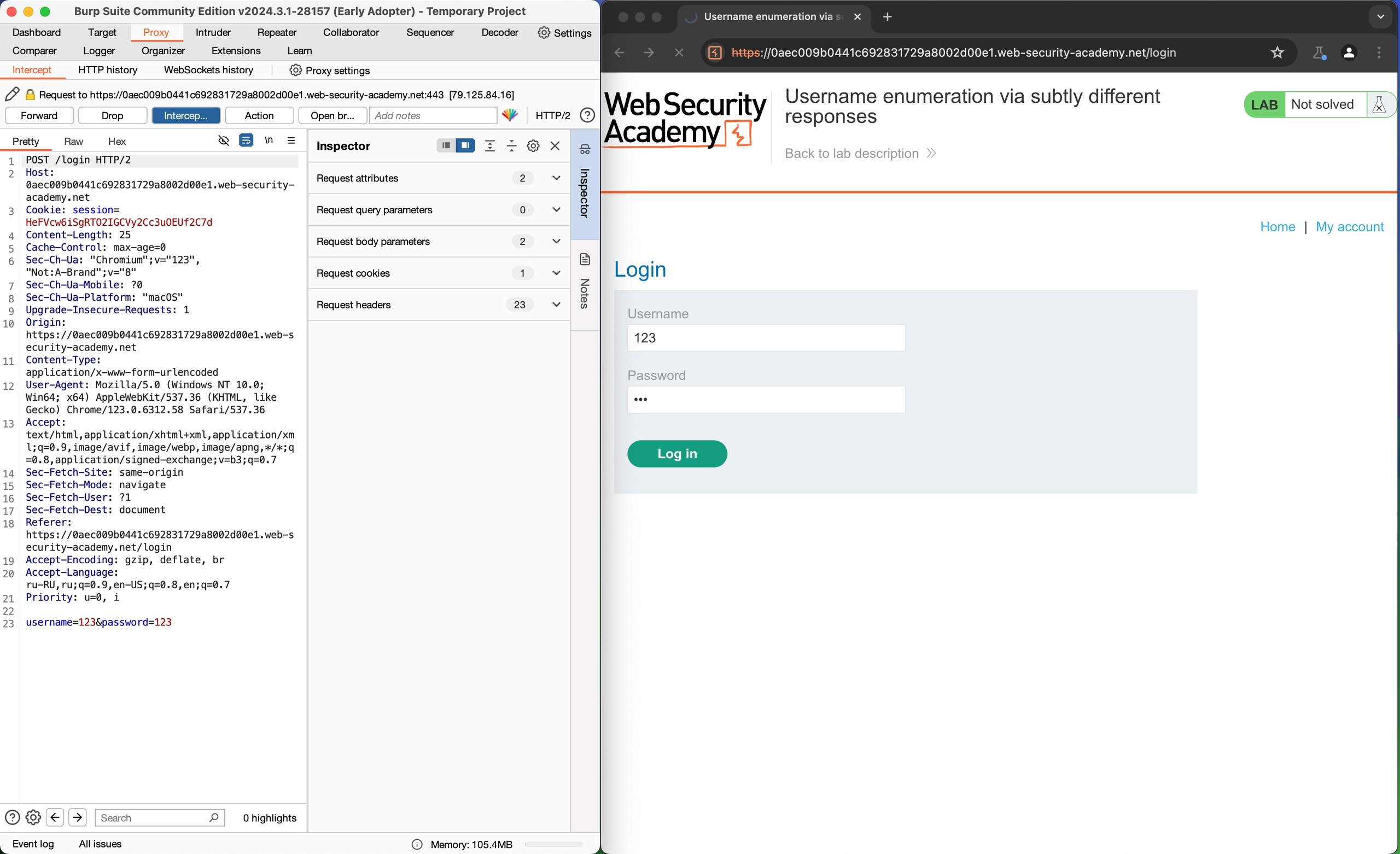
Task: Open the Decoder tool in Burp Suite
Action: 498,32
